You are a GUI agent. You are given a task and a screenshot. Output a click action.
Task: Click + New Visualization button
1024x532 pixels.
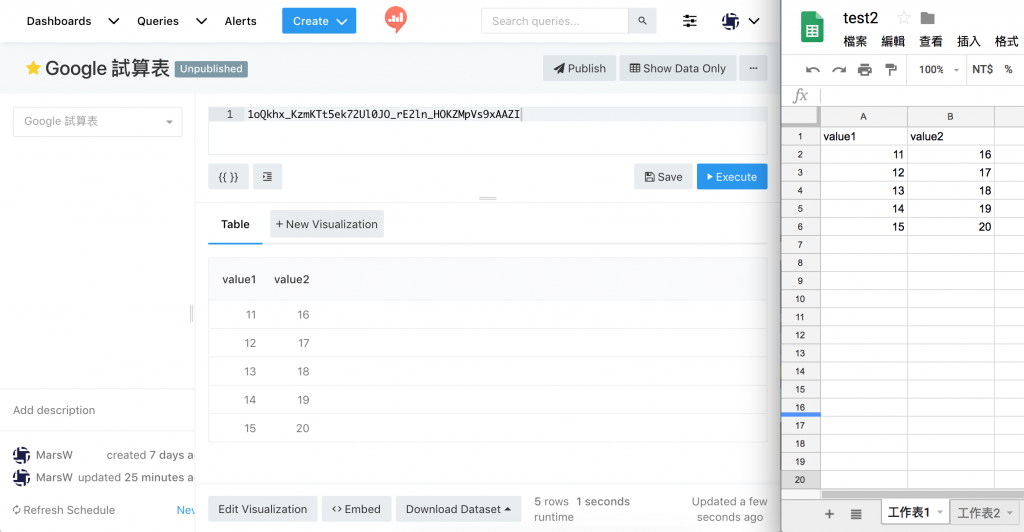(327, 224)
